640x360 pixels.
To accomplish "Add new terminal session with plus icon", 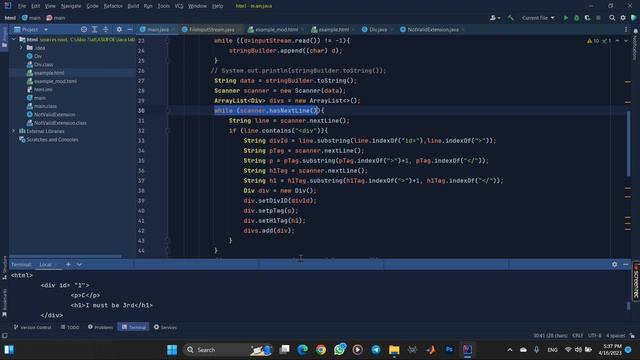I will [68, 264].
